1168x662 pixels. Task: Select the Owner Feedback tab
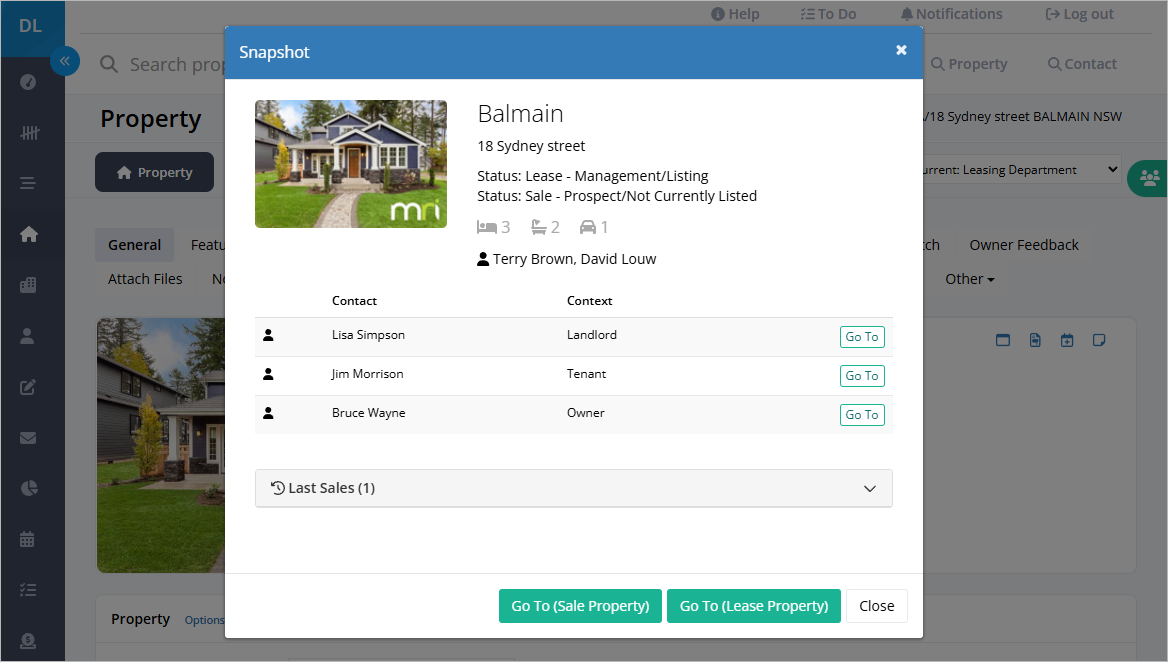click(1023, 245)
